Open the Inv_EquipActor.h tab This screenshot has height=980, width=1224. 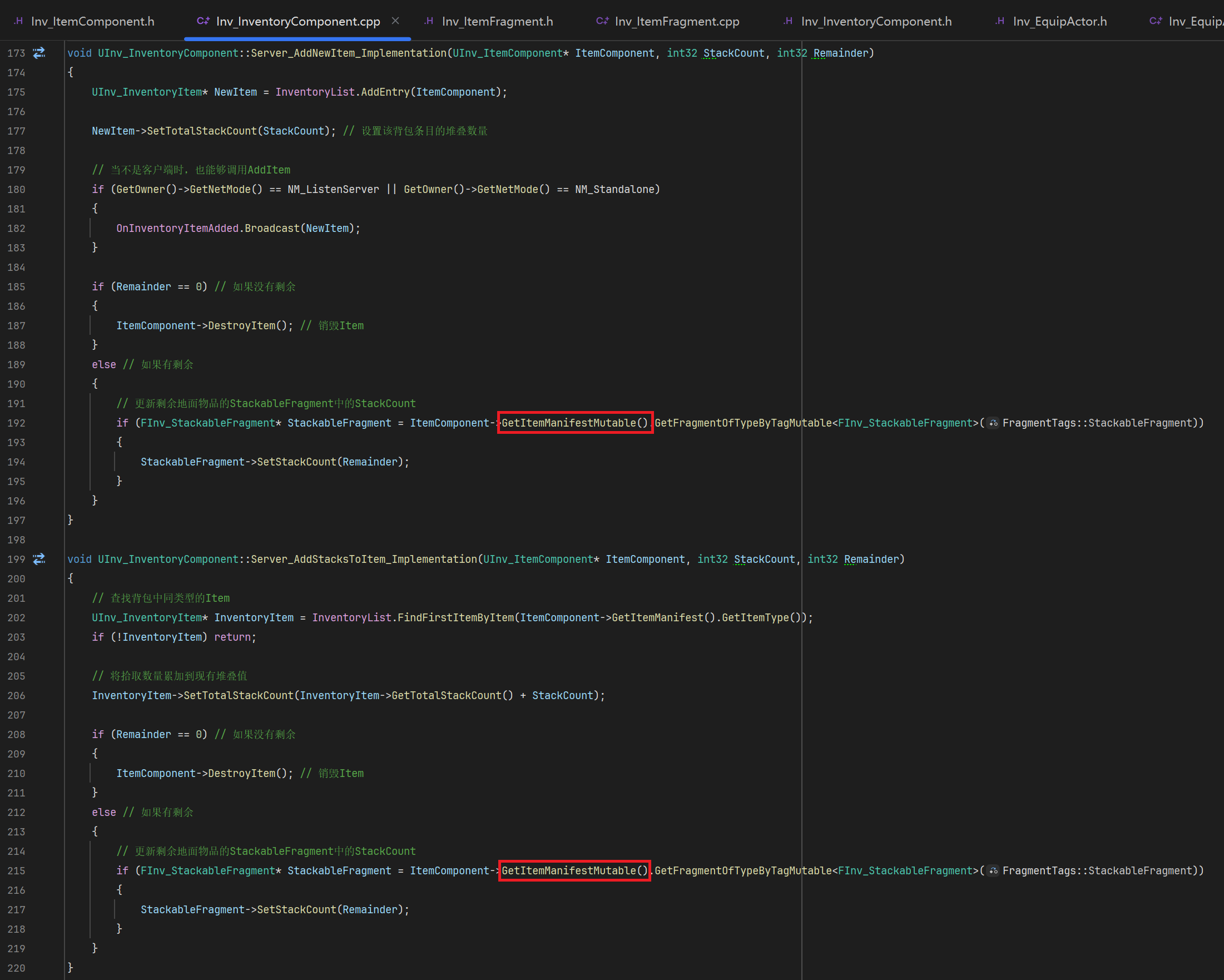[1059, 22]
